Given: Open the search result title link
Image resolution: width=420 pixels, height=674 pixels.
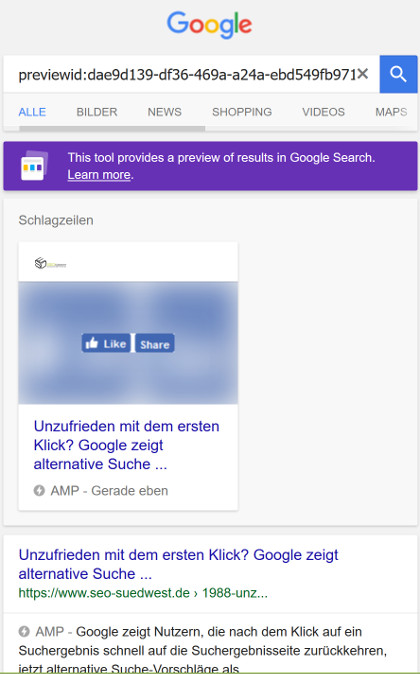Looking at the screenshot, I should (178, 564).
